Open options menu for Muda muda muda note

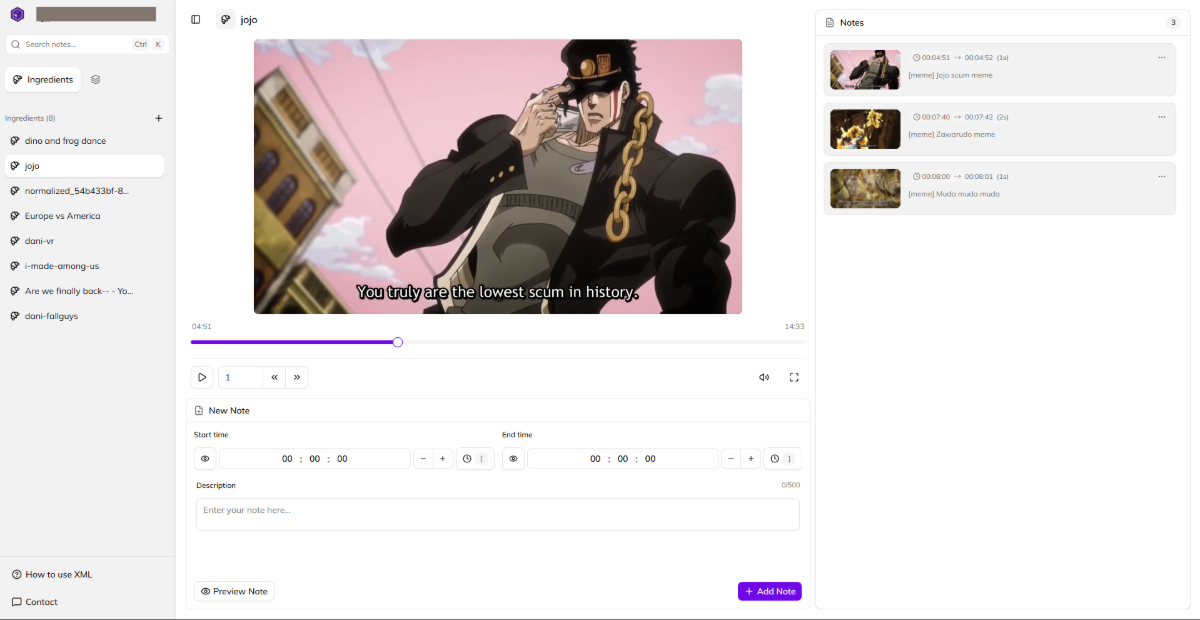coord(1161,176)
